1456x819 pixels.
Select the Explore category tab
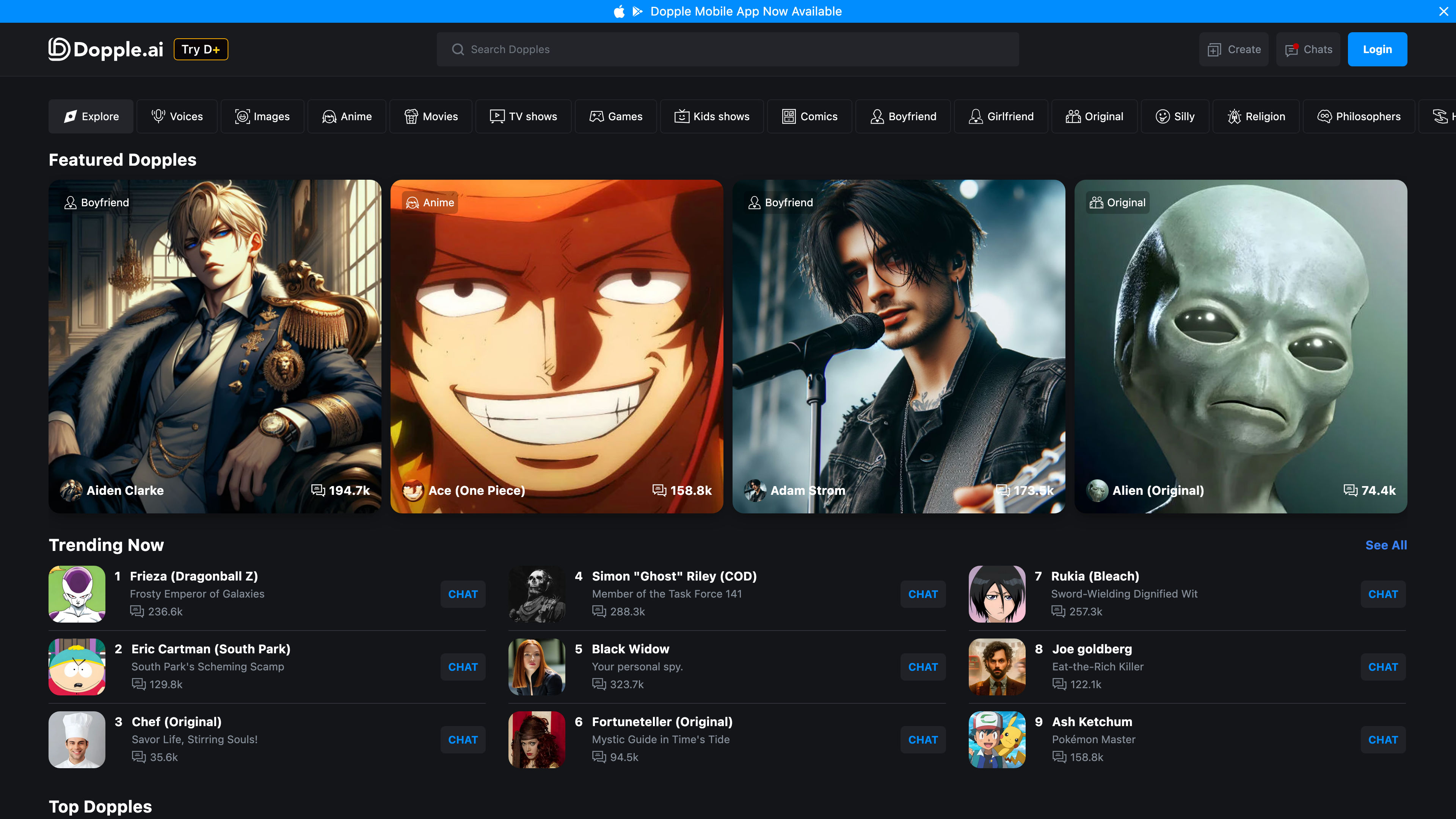tap(91, 116)
